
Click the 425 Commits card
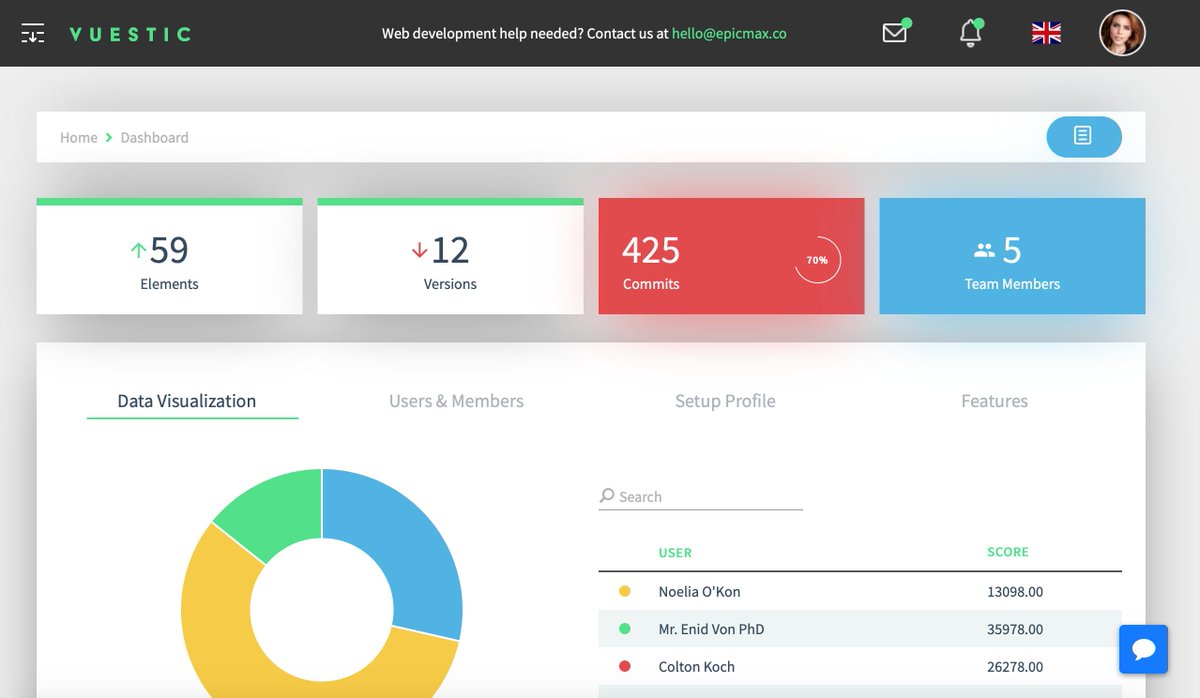731,256
